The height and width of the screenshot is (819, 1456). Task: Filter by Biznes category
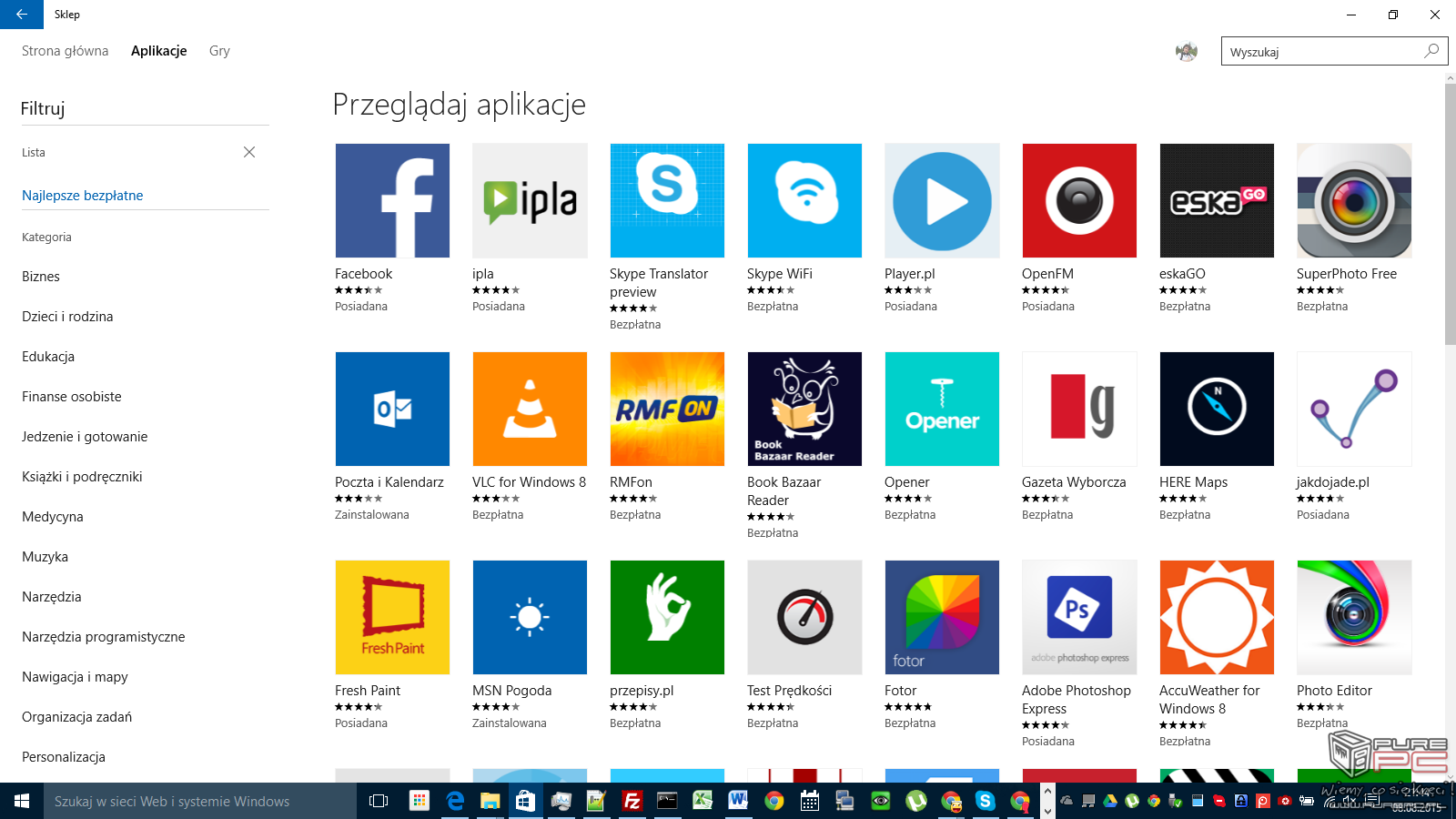pos(41,277)
